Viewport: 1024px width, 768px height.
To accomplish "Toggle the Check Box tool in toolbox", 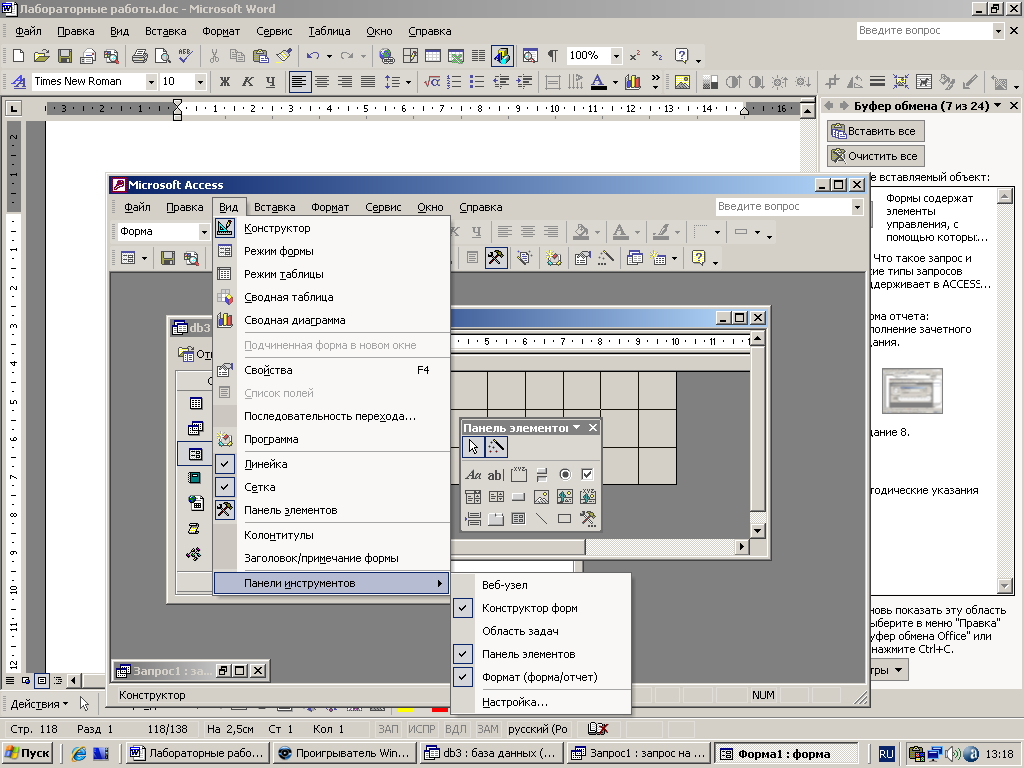I will click(x=587, y=475).
